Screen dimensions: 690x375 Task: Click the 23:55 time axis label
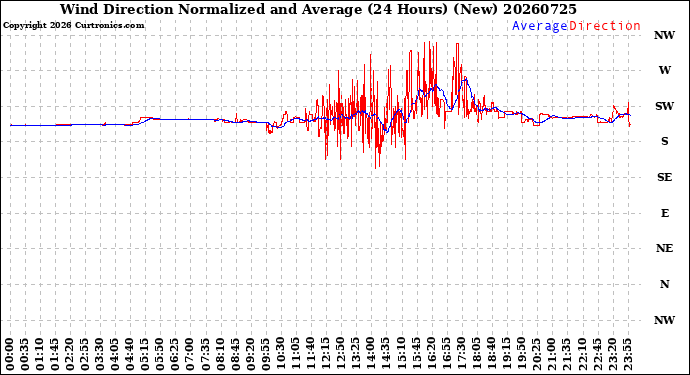coord(627,354)
